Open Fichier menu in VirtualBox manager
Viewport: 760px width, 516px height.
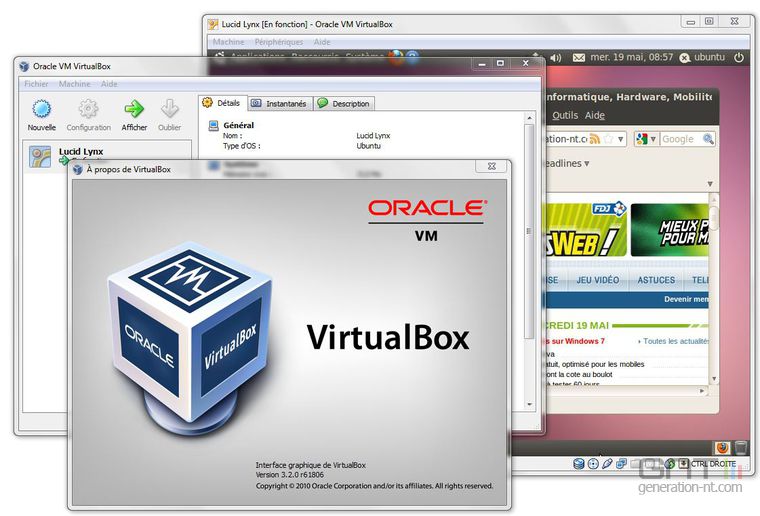(x=36, y=84)
